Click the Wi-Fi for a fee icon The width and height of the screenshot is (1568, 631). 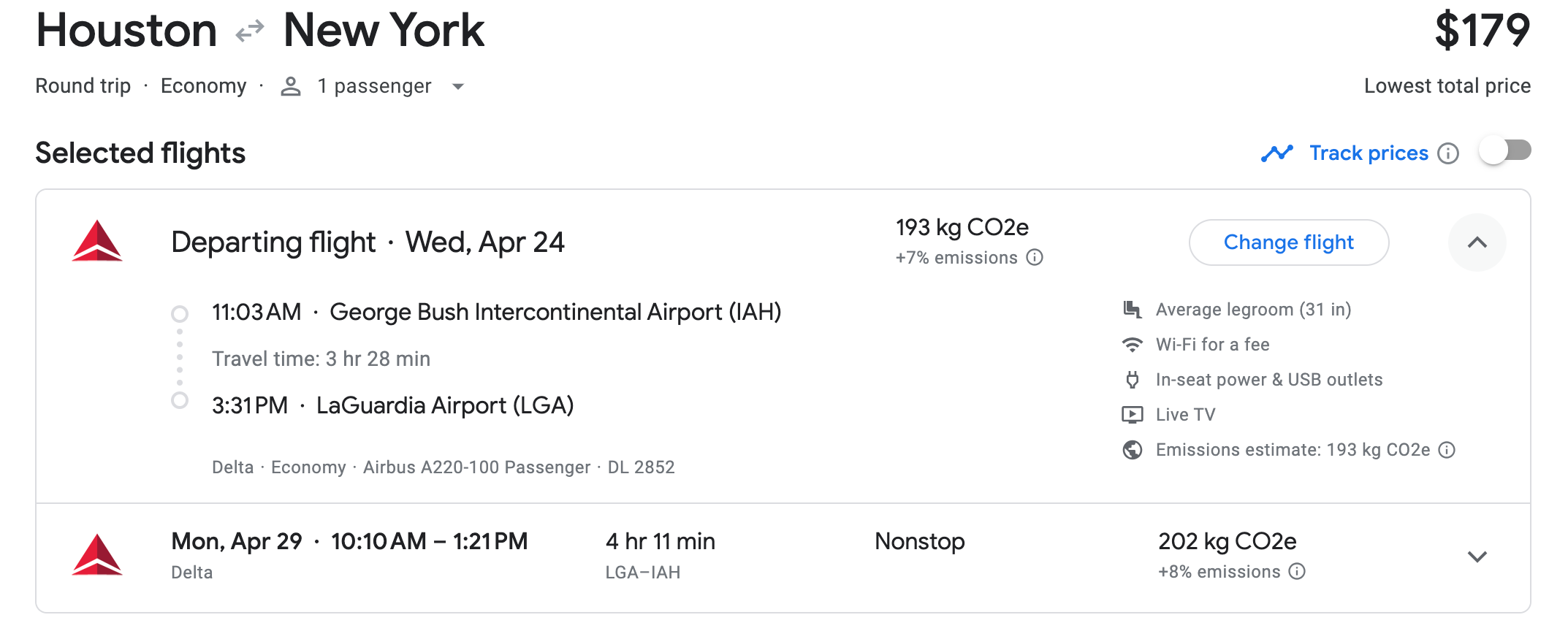click(1132, 345)
